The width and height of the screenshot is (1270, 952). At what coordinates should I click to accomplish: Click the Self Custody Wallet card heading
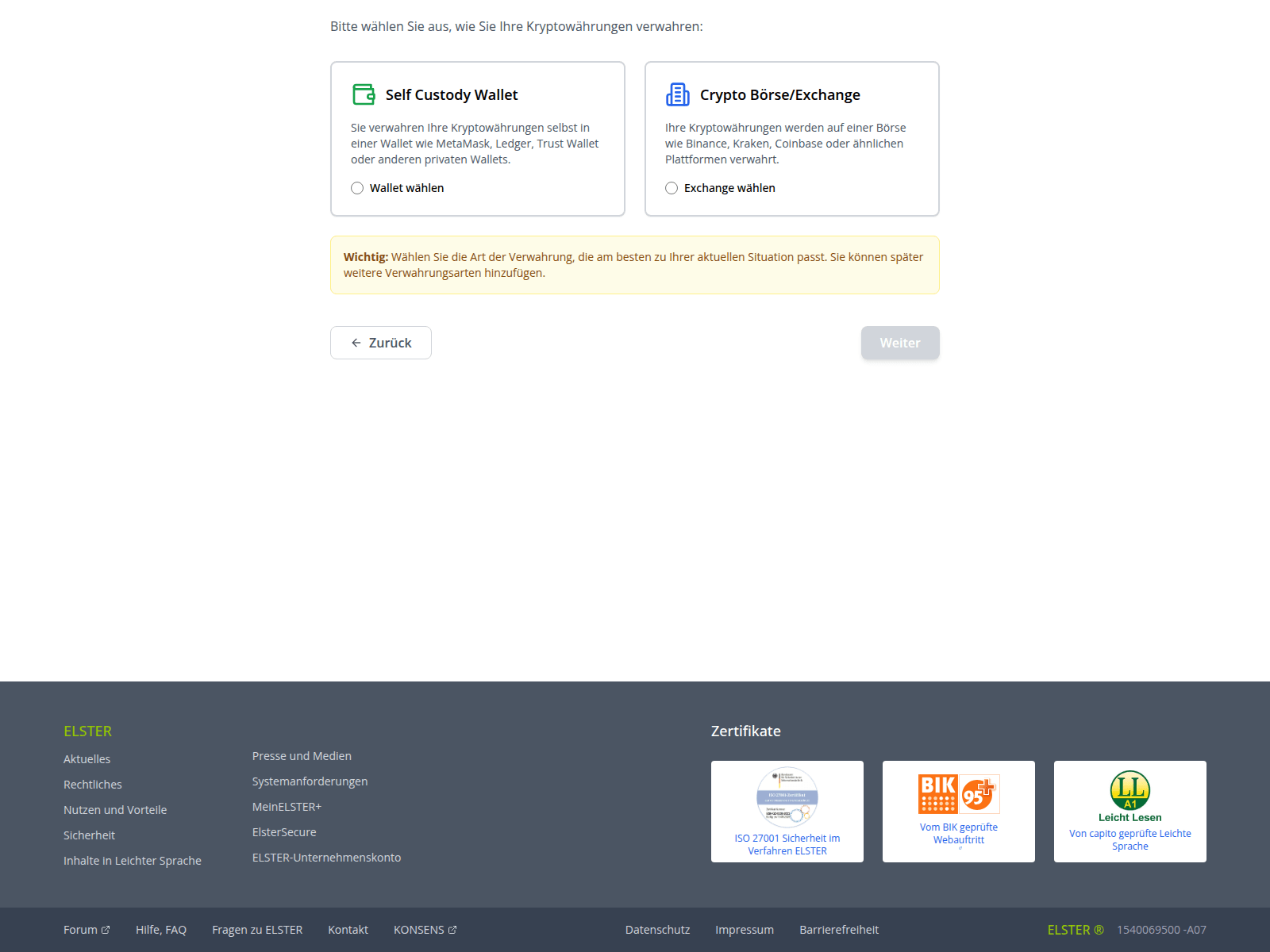[x=451, y=94]
